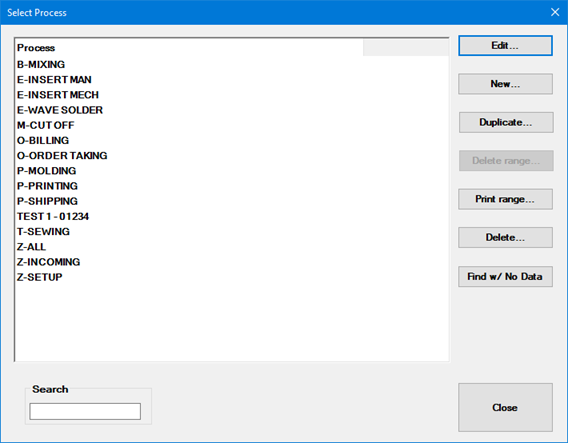Focus the Search text field
The height and width of the screenshot is (443, 568).
coord(85,411)
